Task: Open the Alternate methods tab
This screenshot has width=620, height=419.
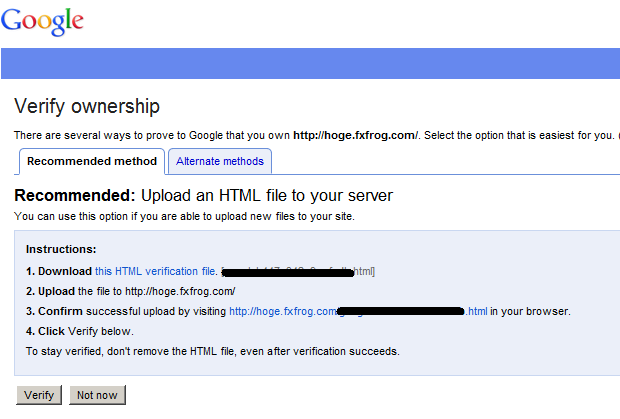Action: tap(220, 161)
